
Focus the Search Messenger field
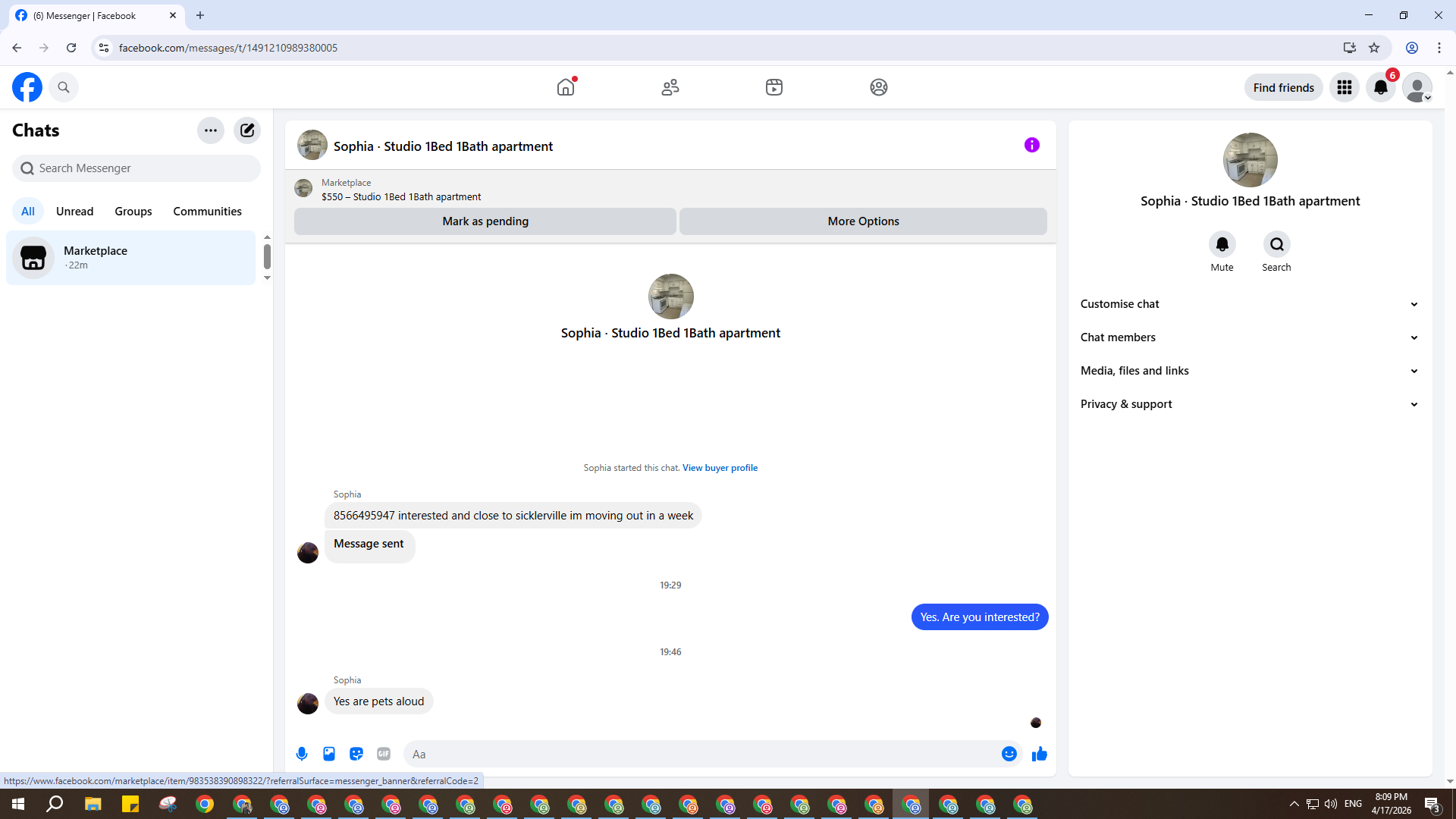tap(136, 168)
